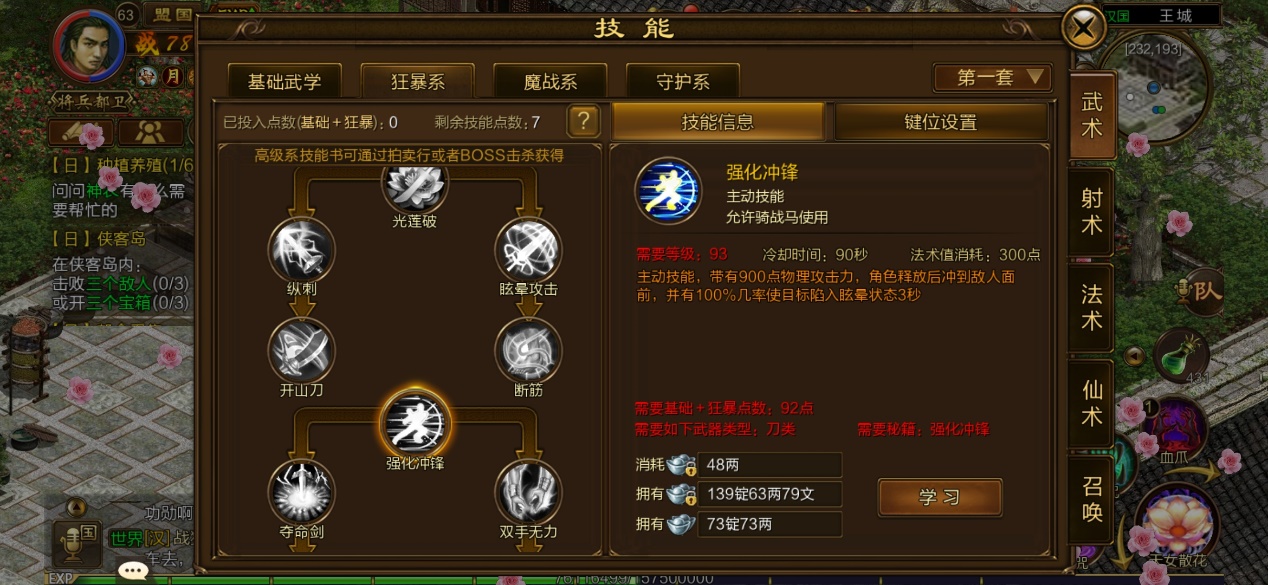Screen dimensions: 1268x585
Task: Select the 纵刺 skill icon
Action: pyautogui.click(x=302, y=250)
